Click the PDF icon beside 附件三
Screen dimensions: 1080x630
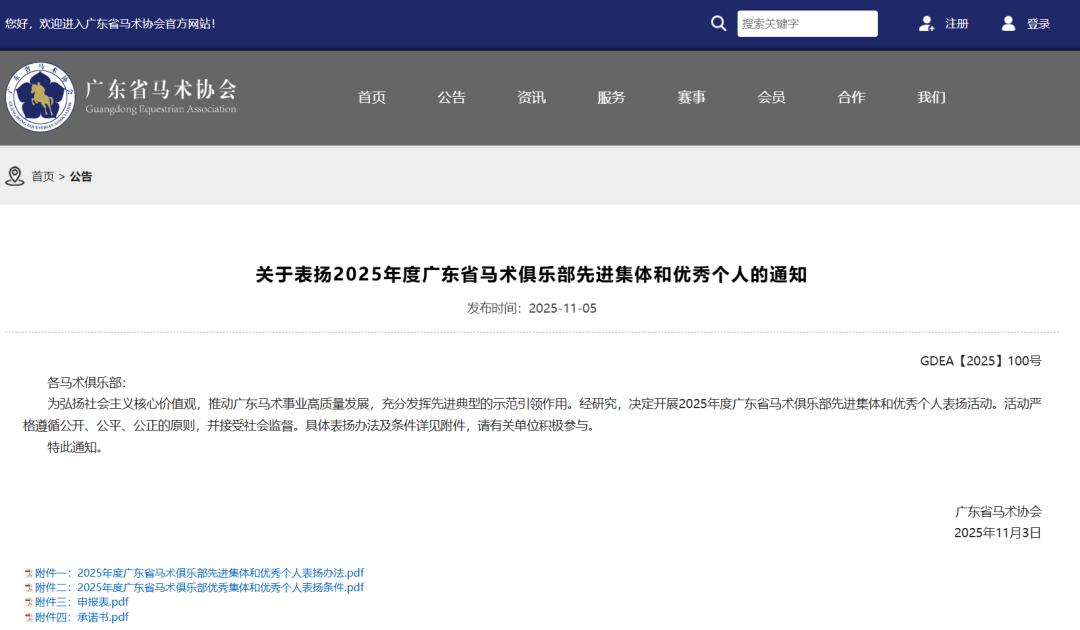click(x=28, y=603)
